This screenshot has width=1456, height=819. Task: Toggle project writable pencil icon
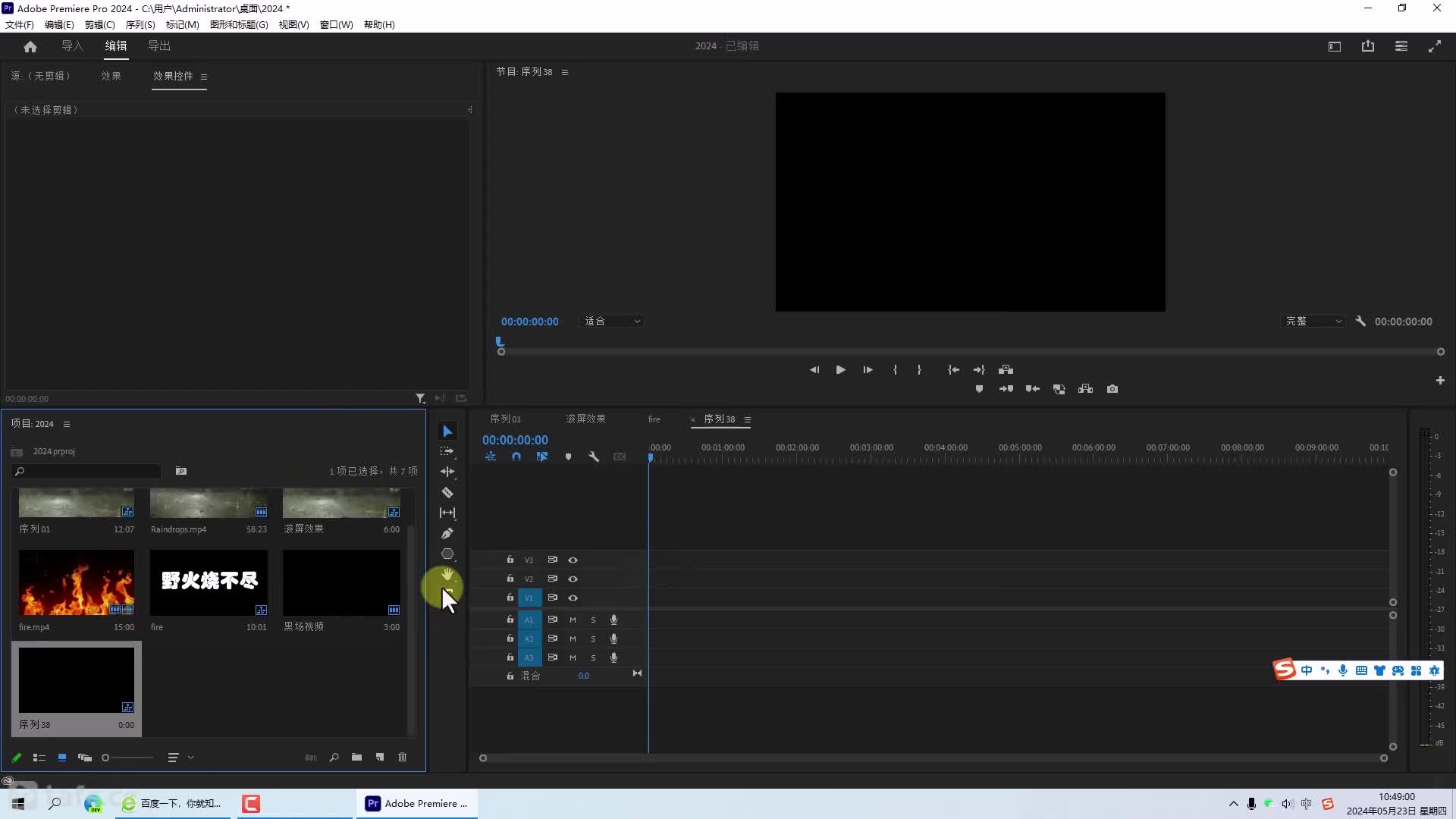tap(17, 757)
